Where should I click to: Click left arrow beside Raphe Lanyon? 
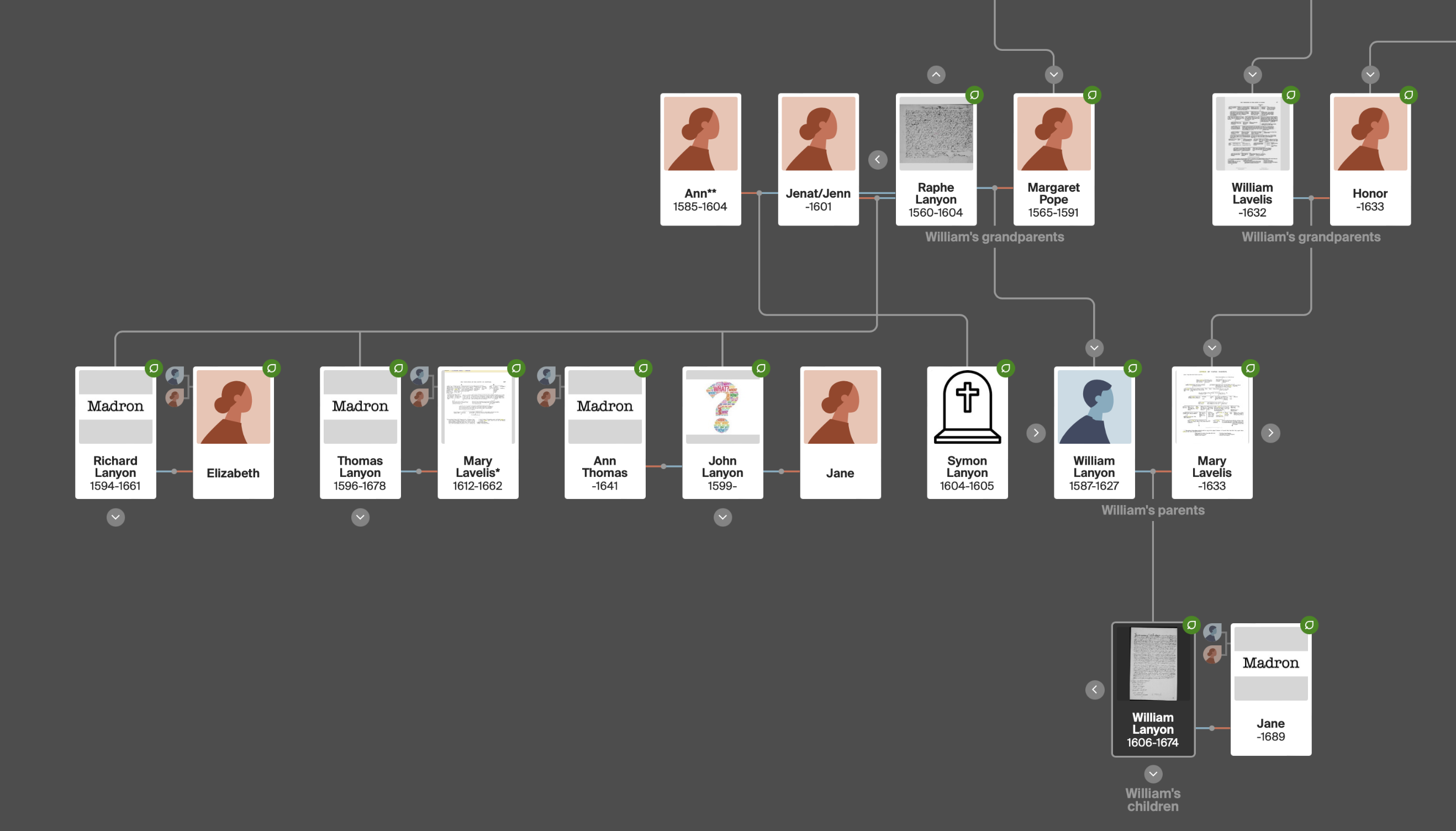(878, 160)
